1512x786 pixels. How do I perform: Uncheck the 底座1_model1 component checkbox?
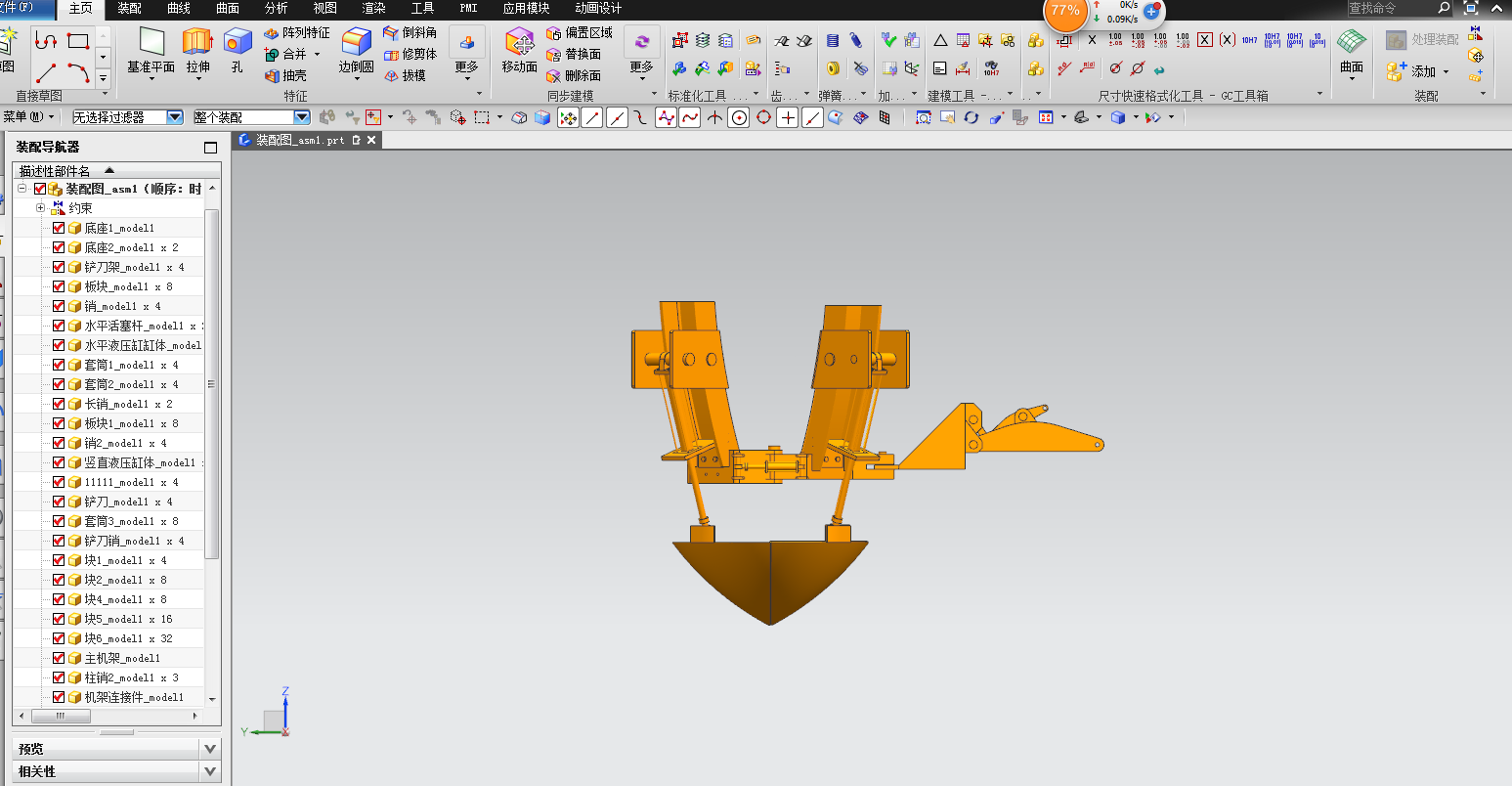59,228
